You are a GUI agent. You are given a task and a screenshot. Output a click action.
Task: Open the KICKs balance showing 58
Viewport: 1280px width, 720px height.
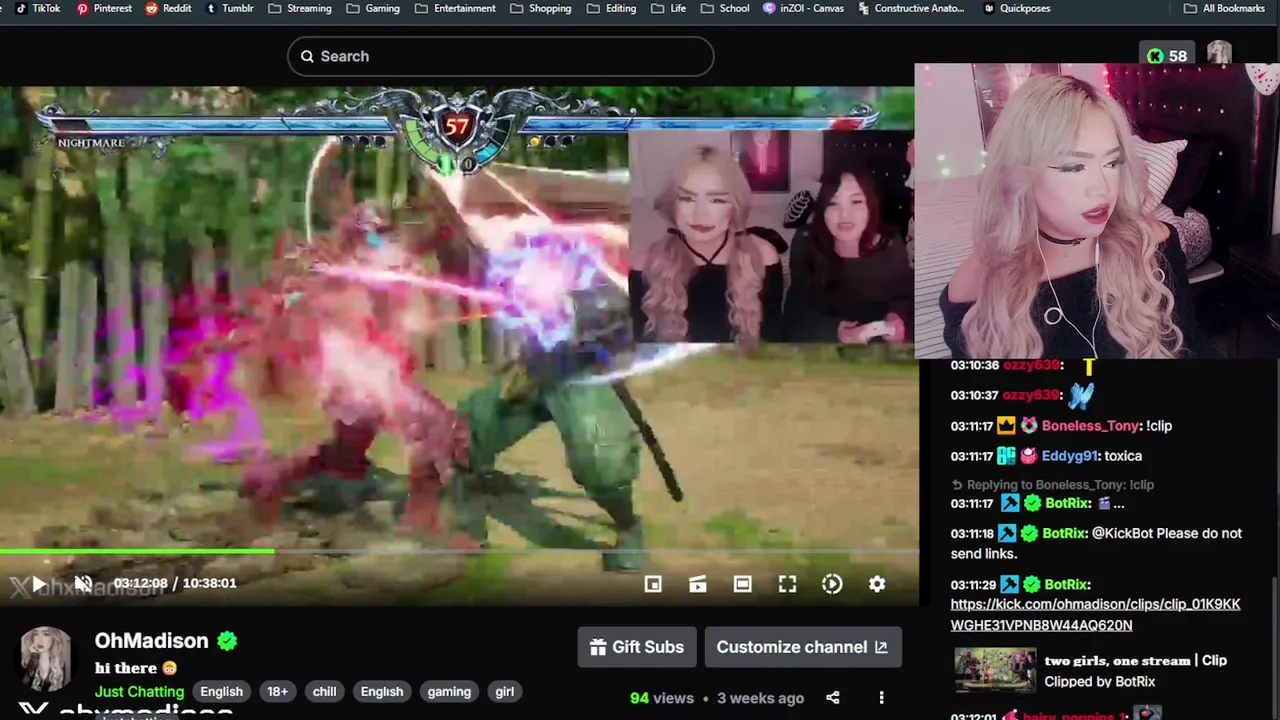pyautogui.click(x=1167, y=56)
